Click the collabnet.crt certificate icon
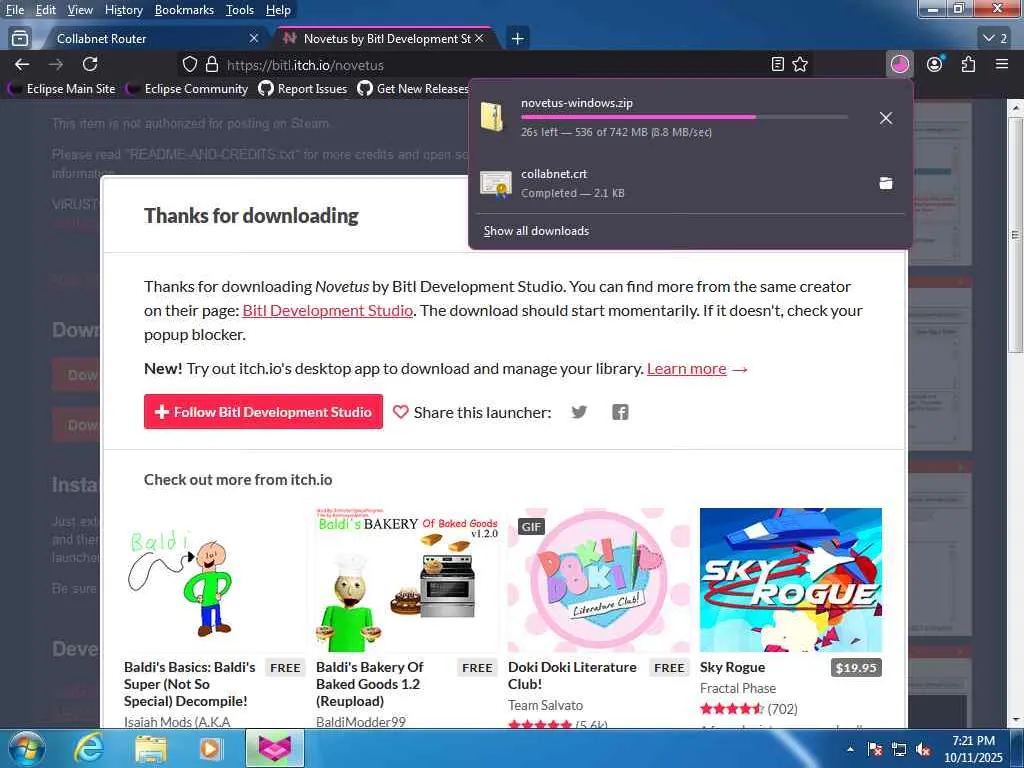 [x=496, y=184]
